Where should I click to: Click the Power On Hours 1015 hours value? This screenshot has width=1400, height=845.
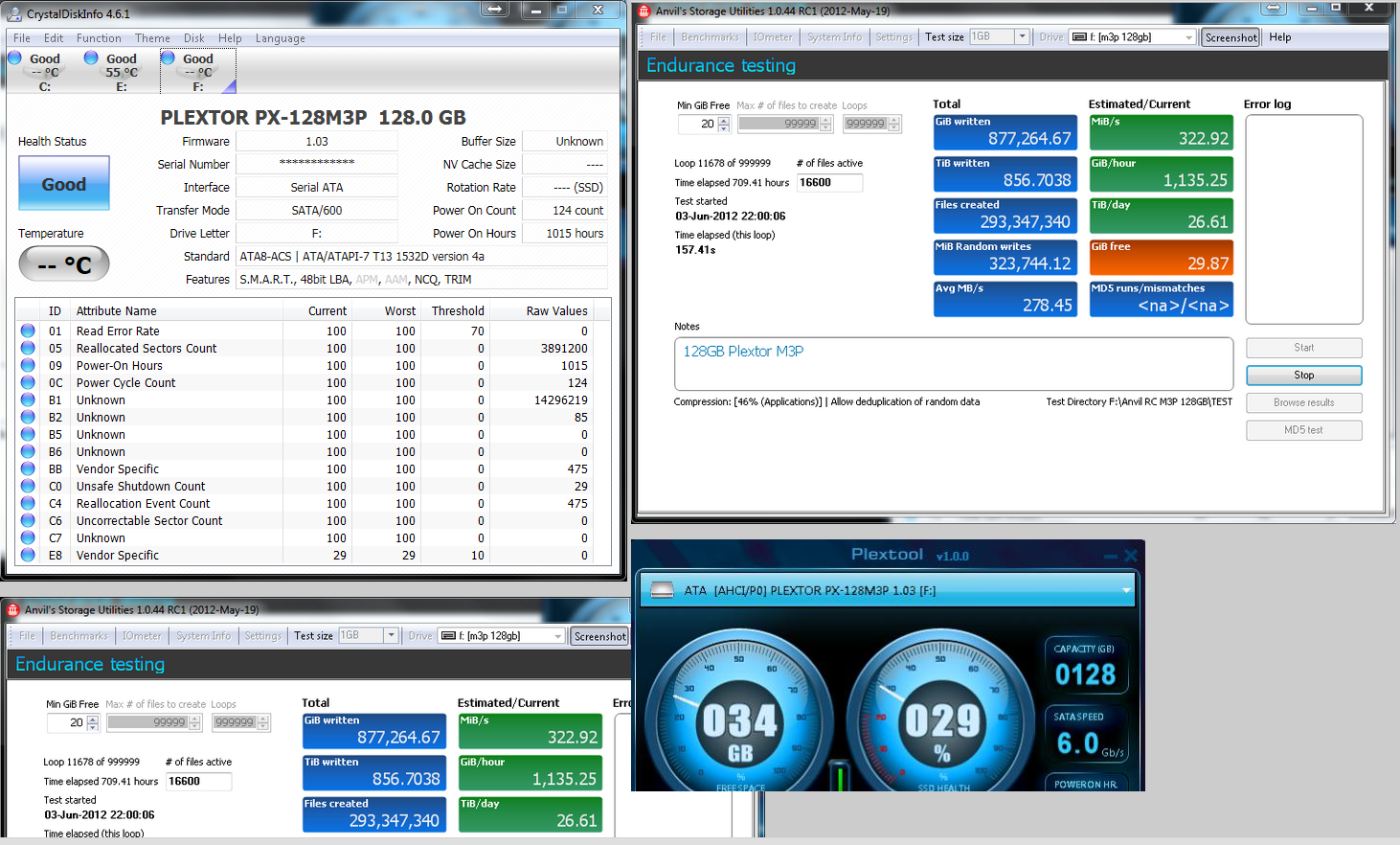point(565,234)
